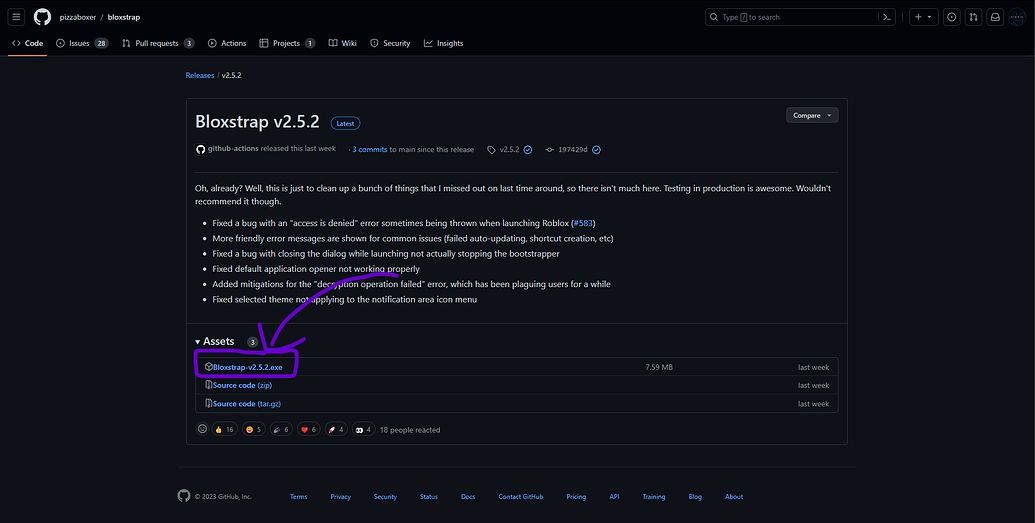1035x523 pixels.
Task: Toggle the heart reaction with 6
Action: tap(309, 429)
